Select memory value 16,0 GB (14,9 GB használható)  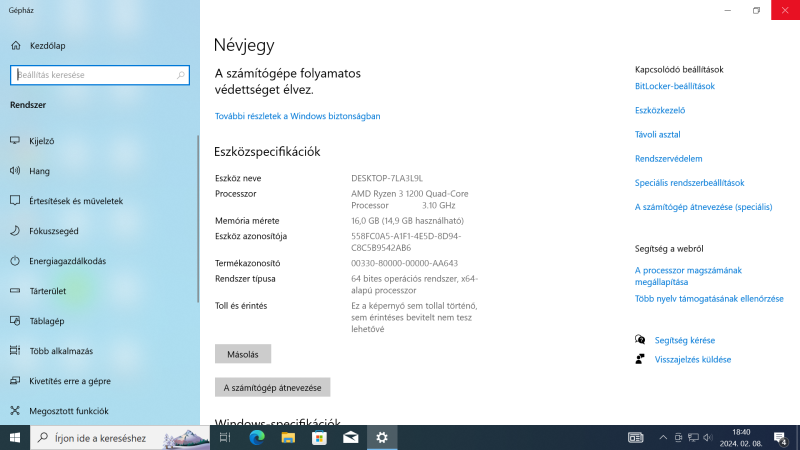coord(407,221)
